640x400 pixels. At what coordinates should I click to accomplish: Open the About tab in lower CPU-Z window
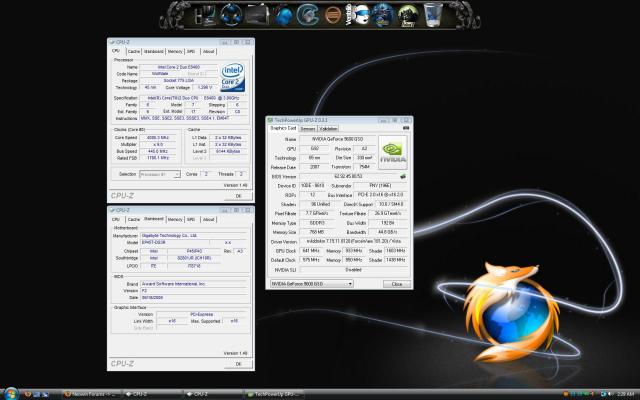[x=208, y=220]
